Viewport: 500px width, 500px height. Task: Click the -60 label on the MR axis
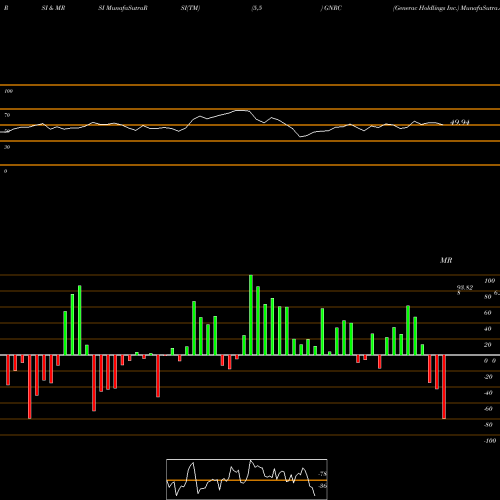coord(488,409)
